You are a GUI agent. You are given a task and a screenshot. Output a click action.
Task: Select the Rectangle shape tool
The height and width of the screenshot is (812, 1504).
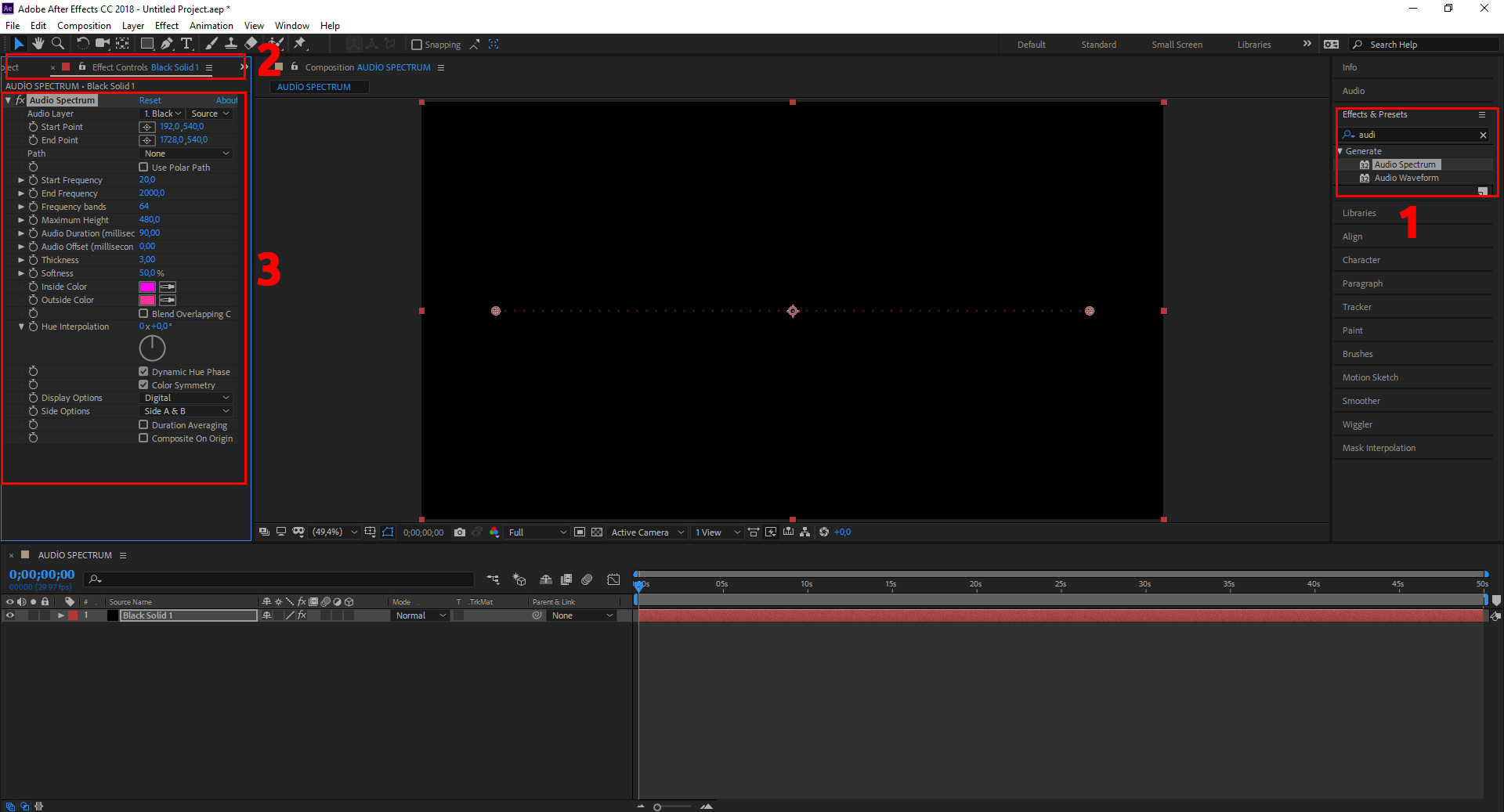(146, 44)
